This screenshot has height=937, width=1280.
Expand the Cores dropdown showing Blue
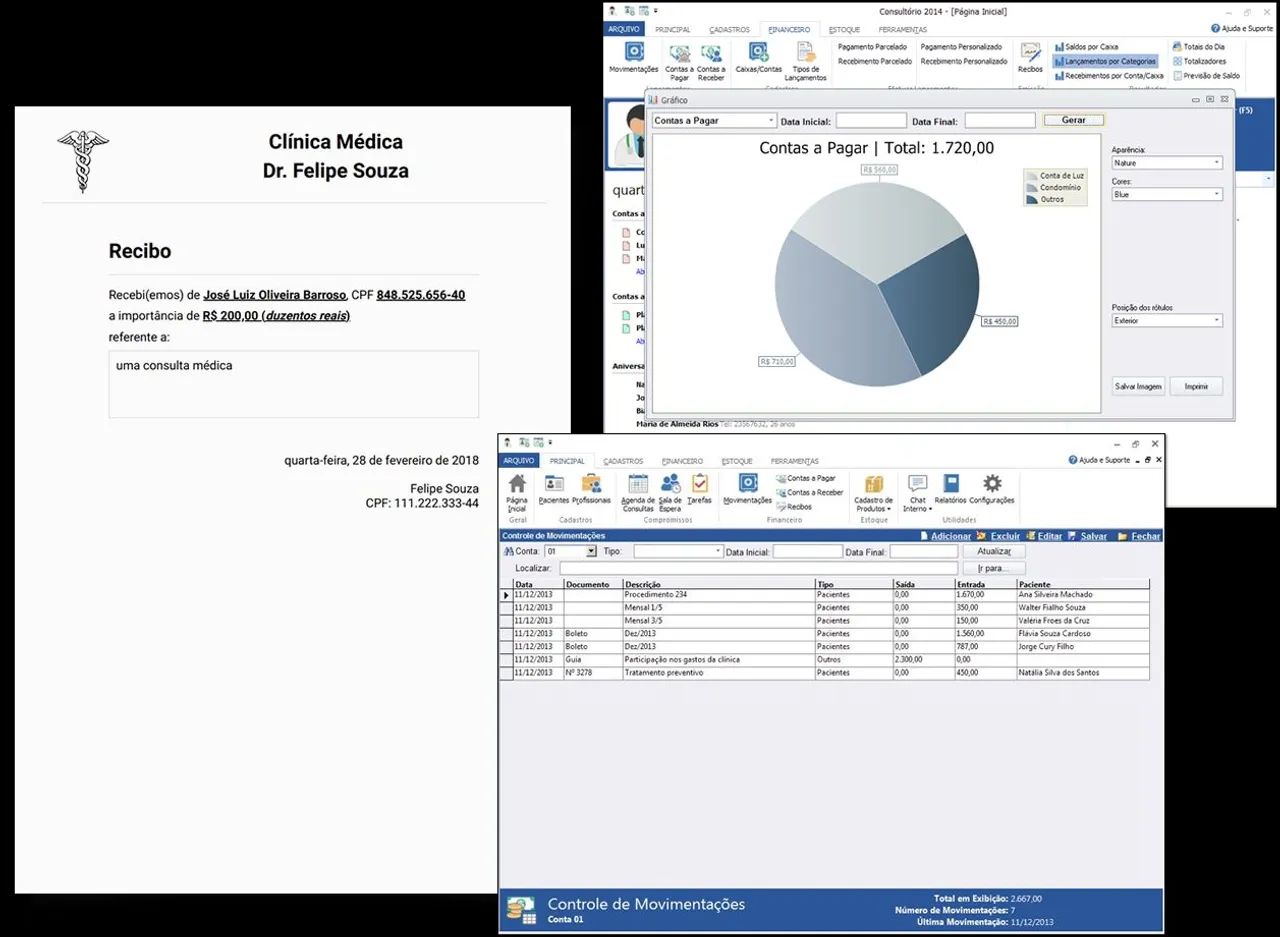pyautogui.click(x=1216, y=194)
